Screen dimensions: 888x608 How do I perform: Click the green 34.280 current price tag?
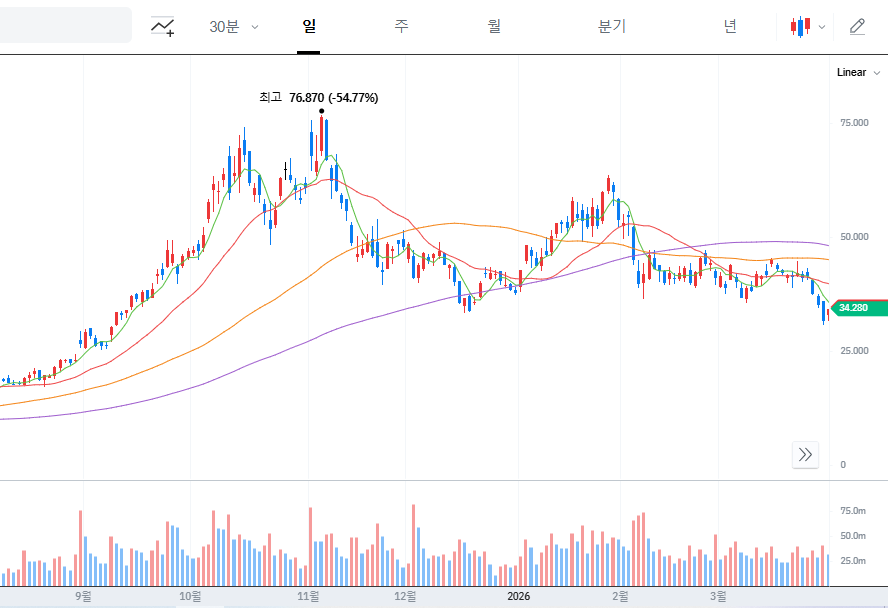click(859, 308)
